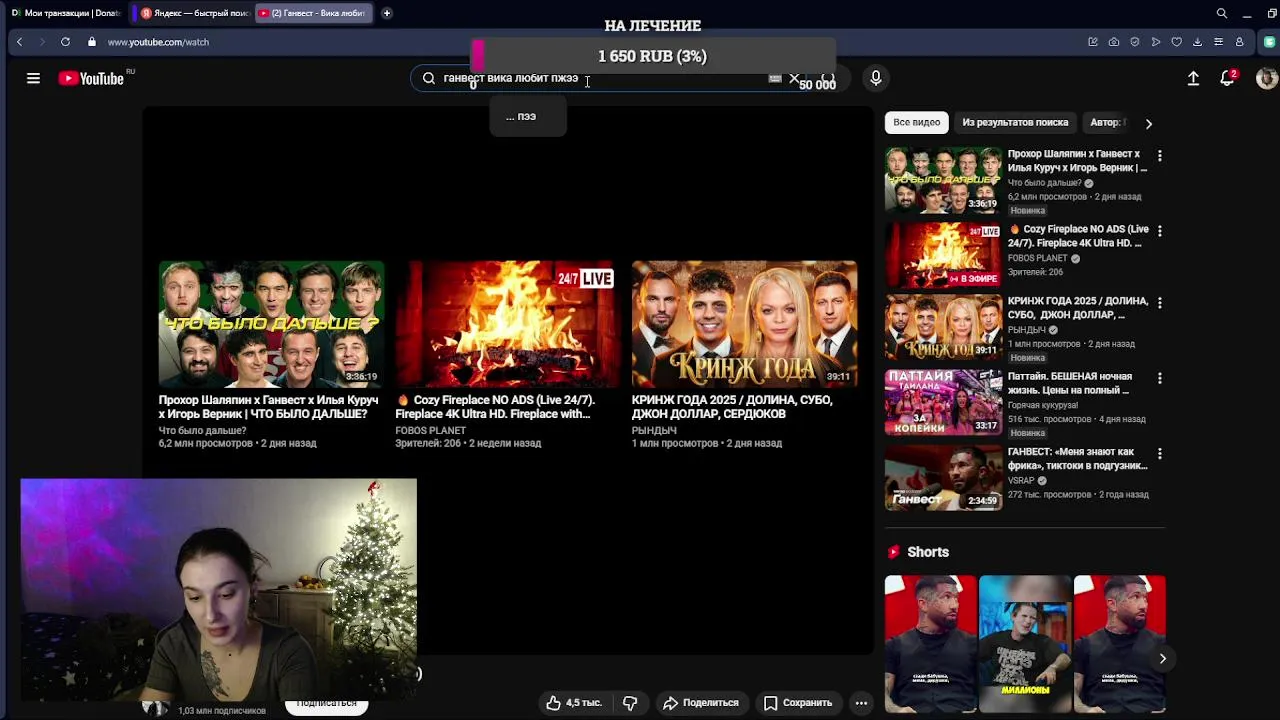
Task: Open the РЫНДЫЧ channel link under endscreen card
Action: 654,431
